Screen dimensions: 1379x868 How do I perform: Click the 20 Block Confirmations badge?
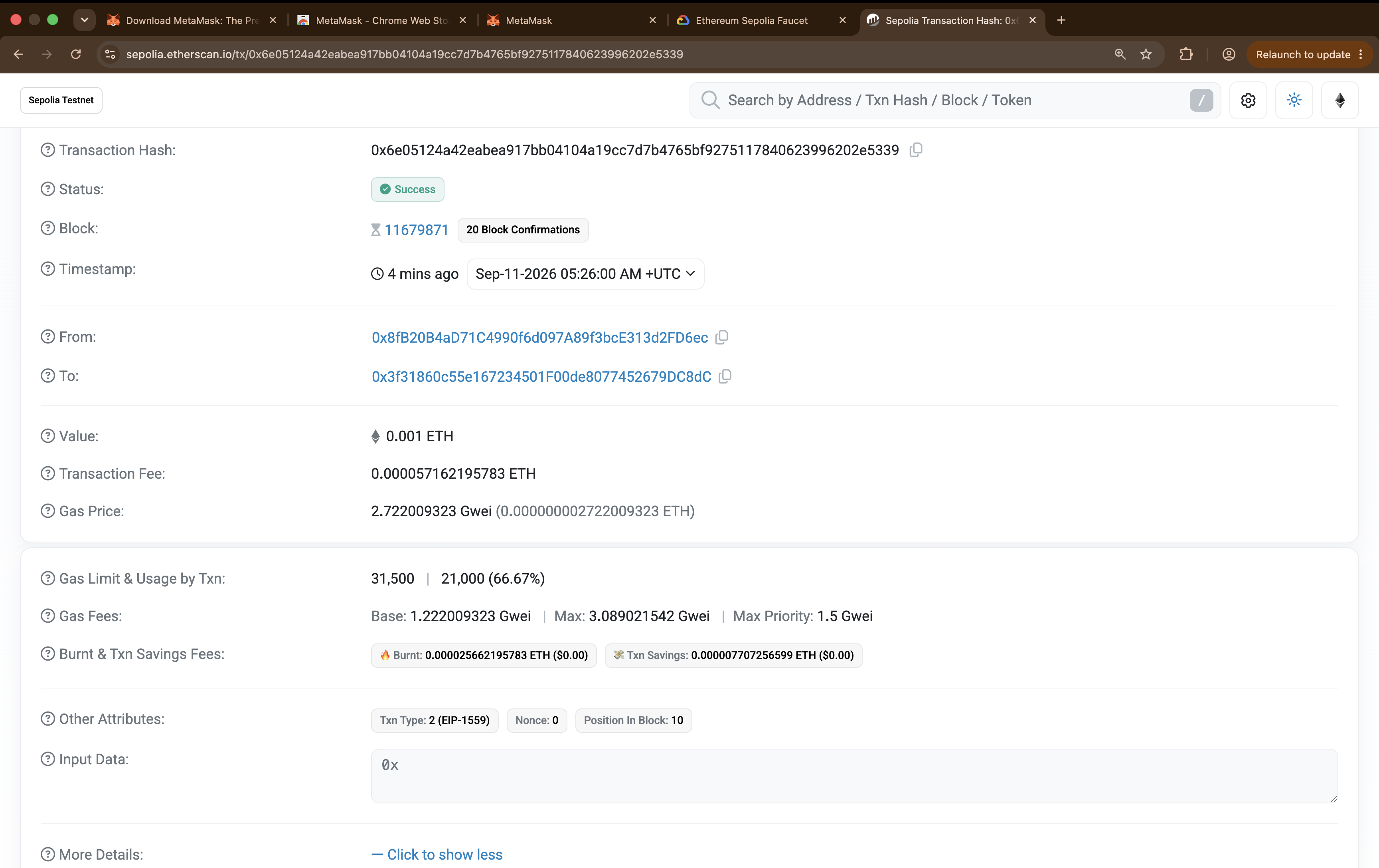523,230
